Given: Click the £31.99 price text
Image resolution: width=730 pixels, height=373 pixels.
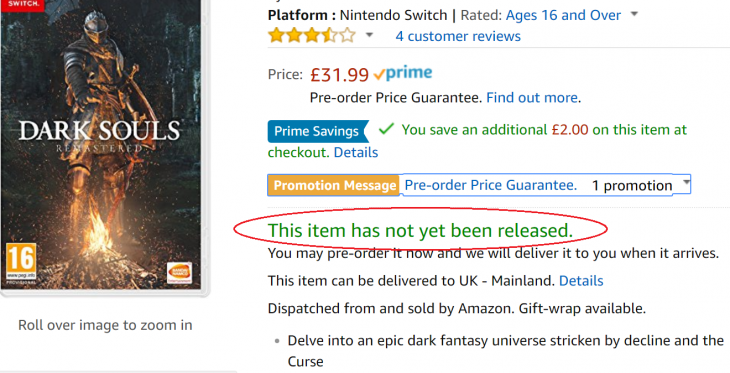Looking at the screenshot, I should [x=339, y=75].
